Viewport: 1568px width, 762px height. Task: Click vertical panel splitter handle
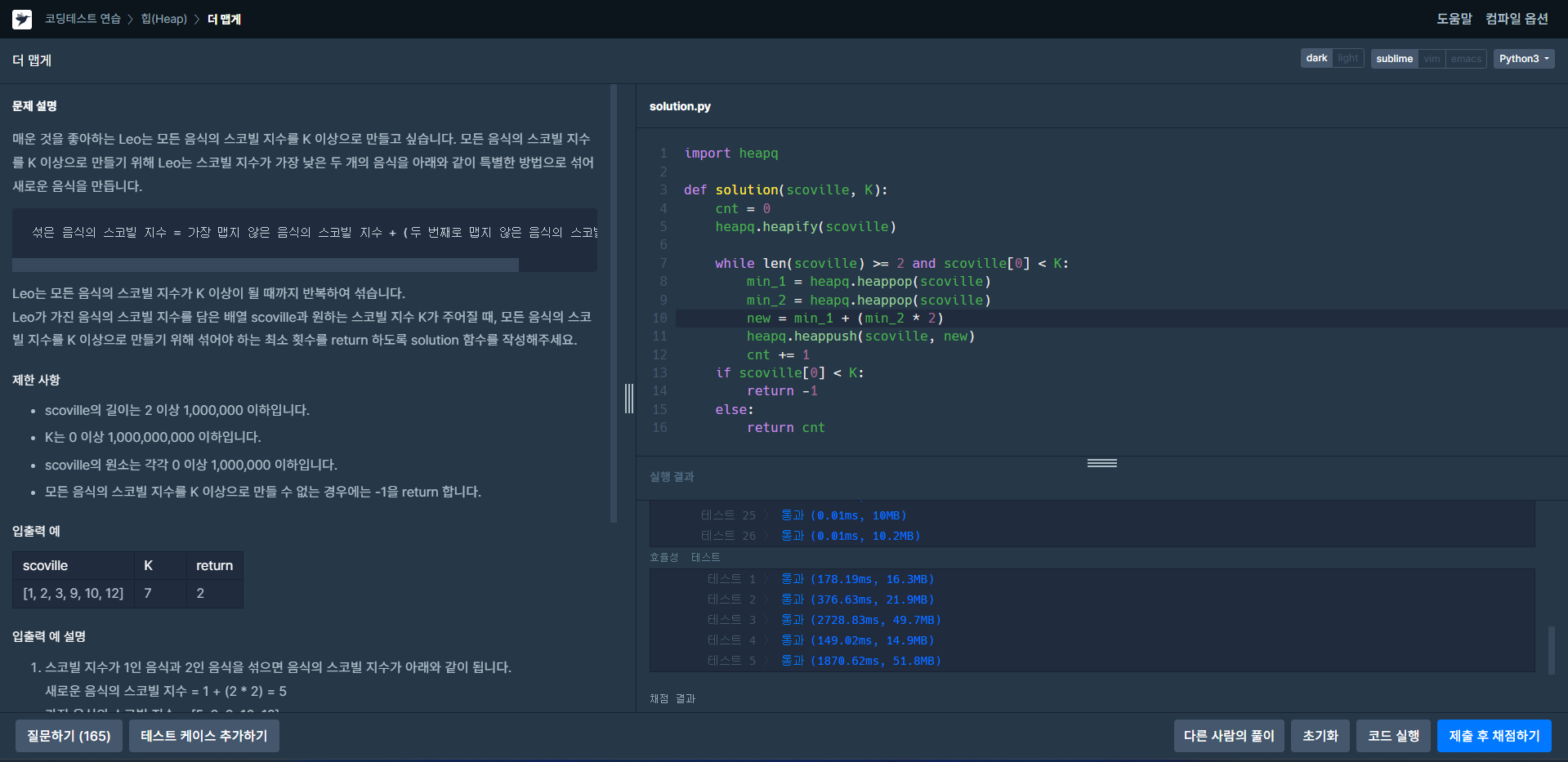[629, 399]
